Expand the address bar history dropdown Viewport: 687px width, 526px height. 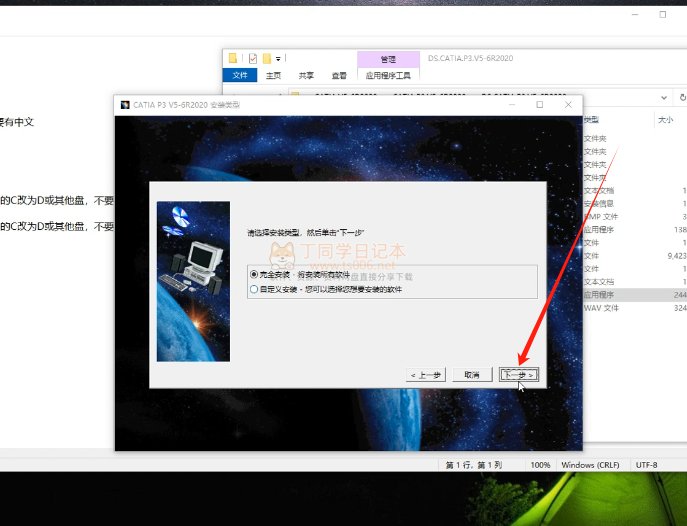tap(664, 97)
